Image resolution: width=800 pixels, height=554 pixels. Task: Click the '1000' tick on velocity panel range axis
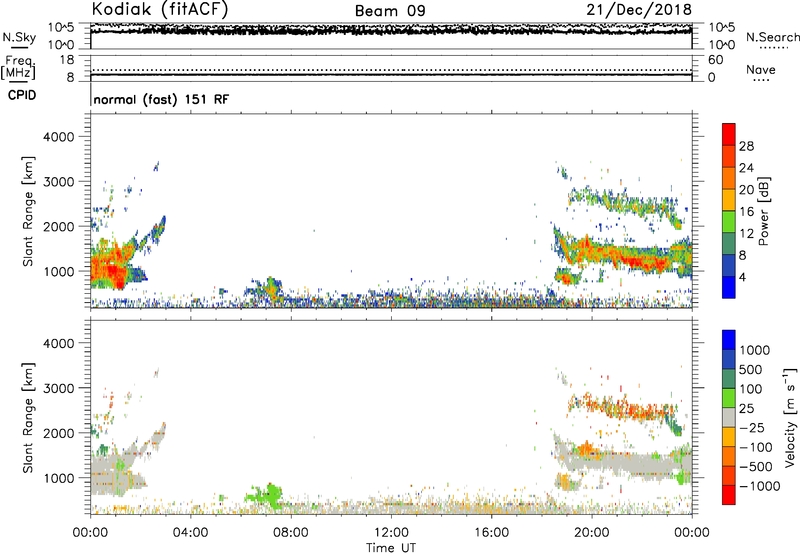pyautogui.click(x=58, y=478)
